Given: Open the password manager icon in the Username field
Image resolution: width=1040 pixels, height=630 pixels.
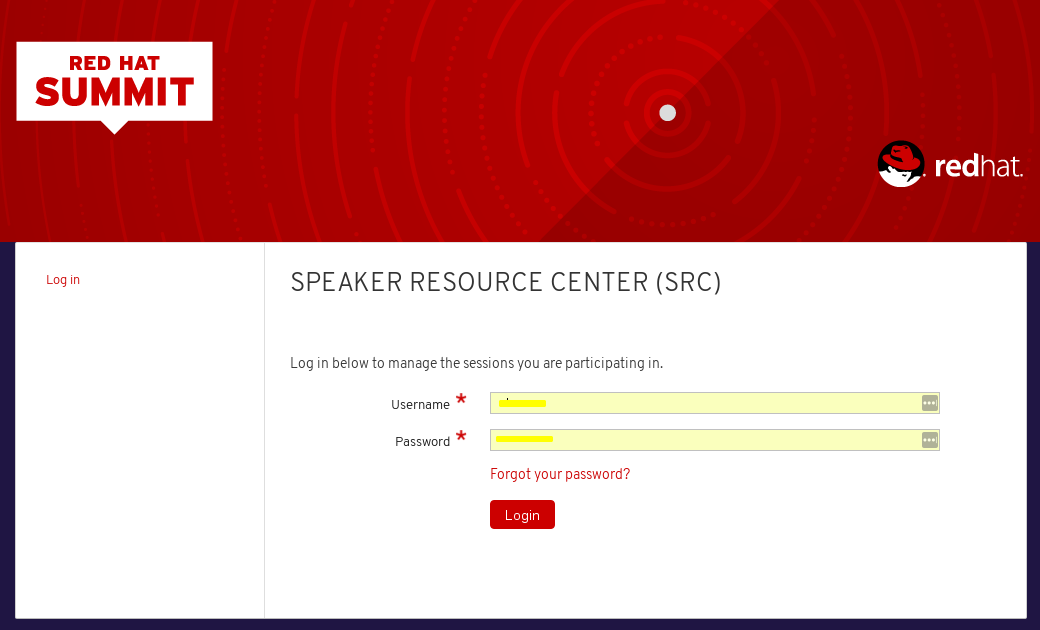Looking at the screenshot, I should 929,403.
